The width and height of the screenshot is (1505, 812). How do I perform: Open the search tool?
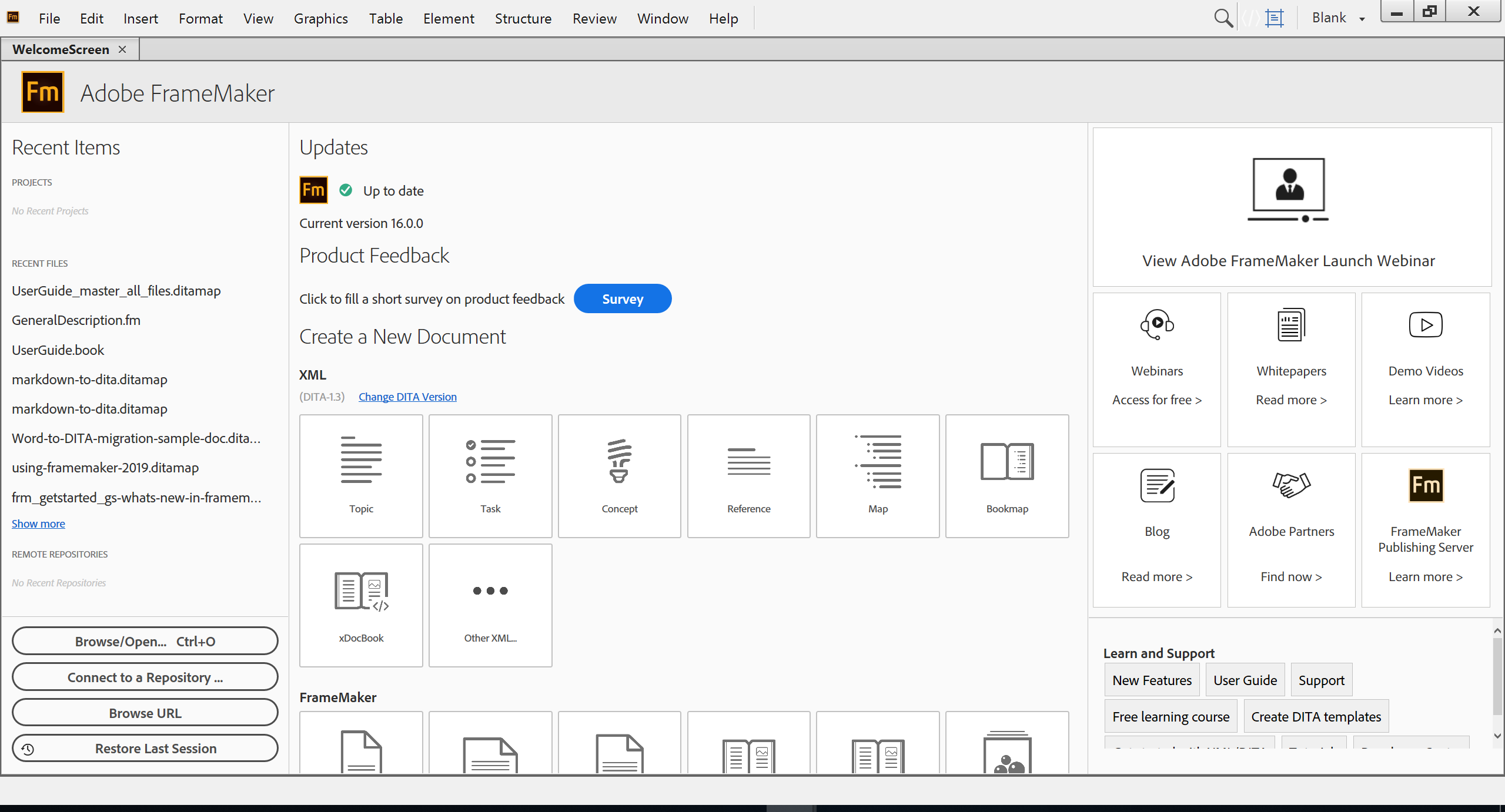1223,18
